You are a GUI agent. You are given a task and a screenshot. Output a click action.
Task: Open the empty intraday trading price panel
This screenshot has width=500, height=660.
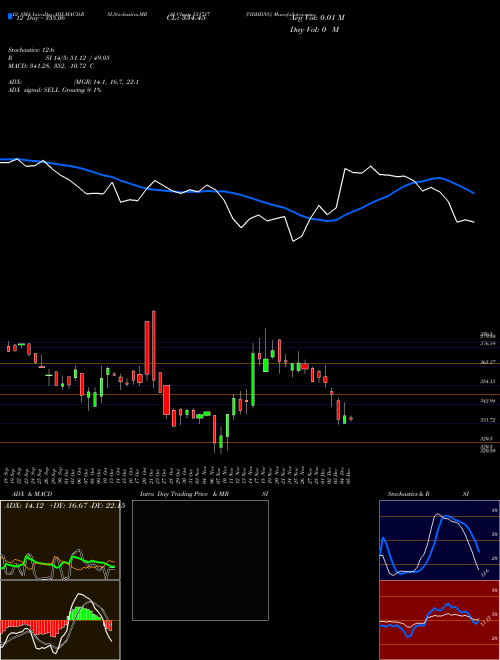[200, 560]
